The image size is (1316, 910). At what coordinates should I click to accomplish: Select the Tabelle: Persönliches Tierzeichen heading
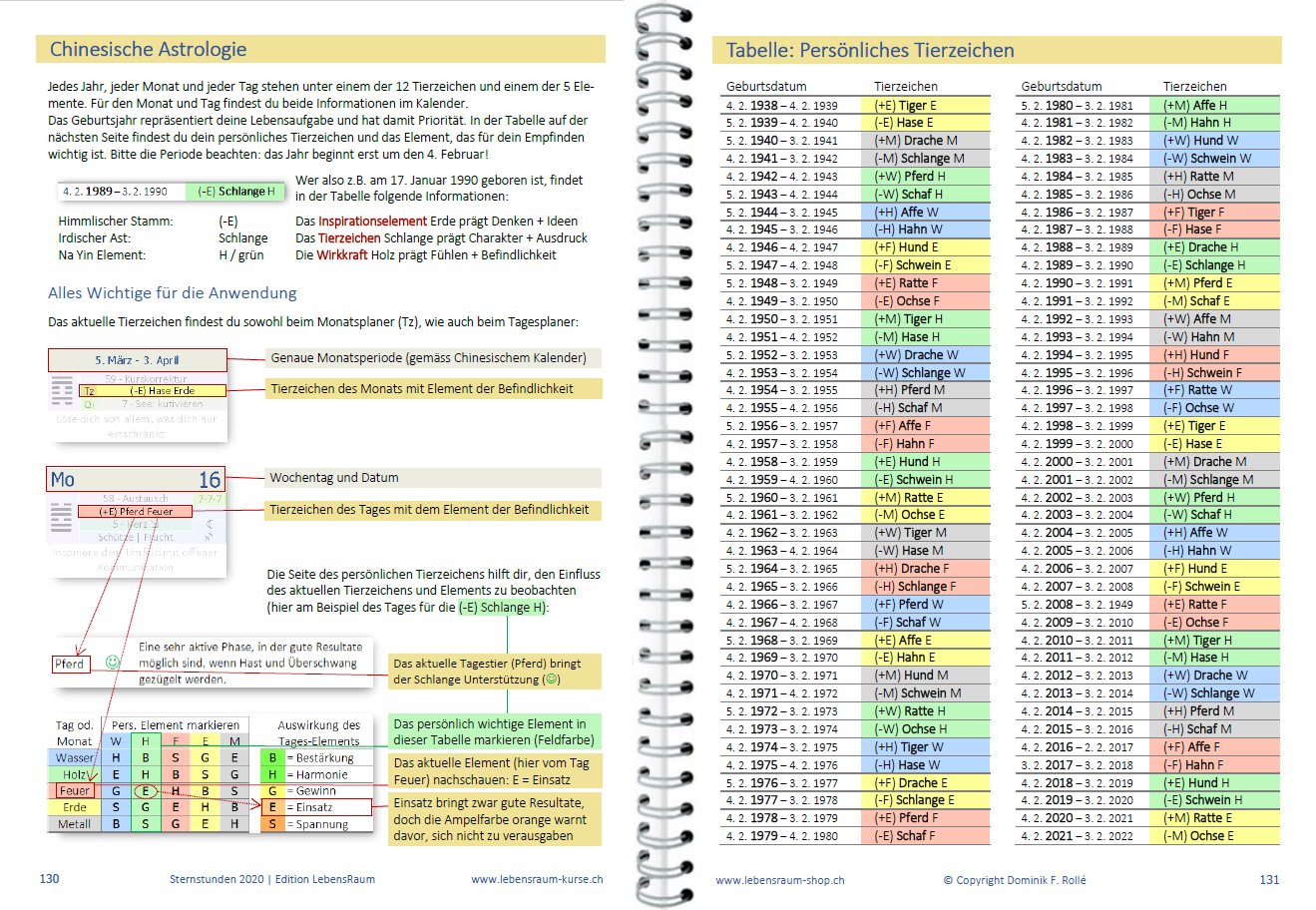[870, 50]
